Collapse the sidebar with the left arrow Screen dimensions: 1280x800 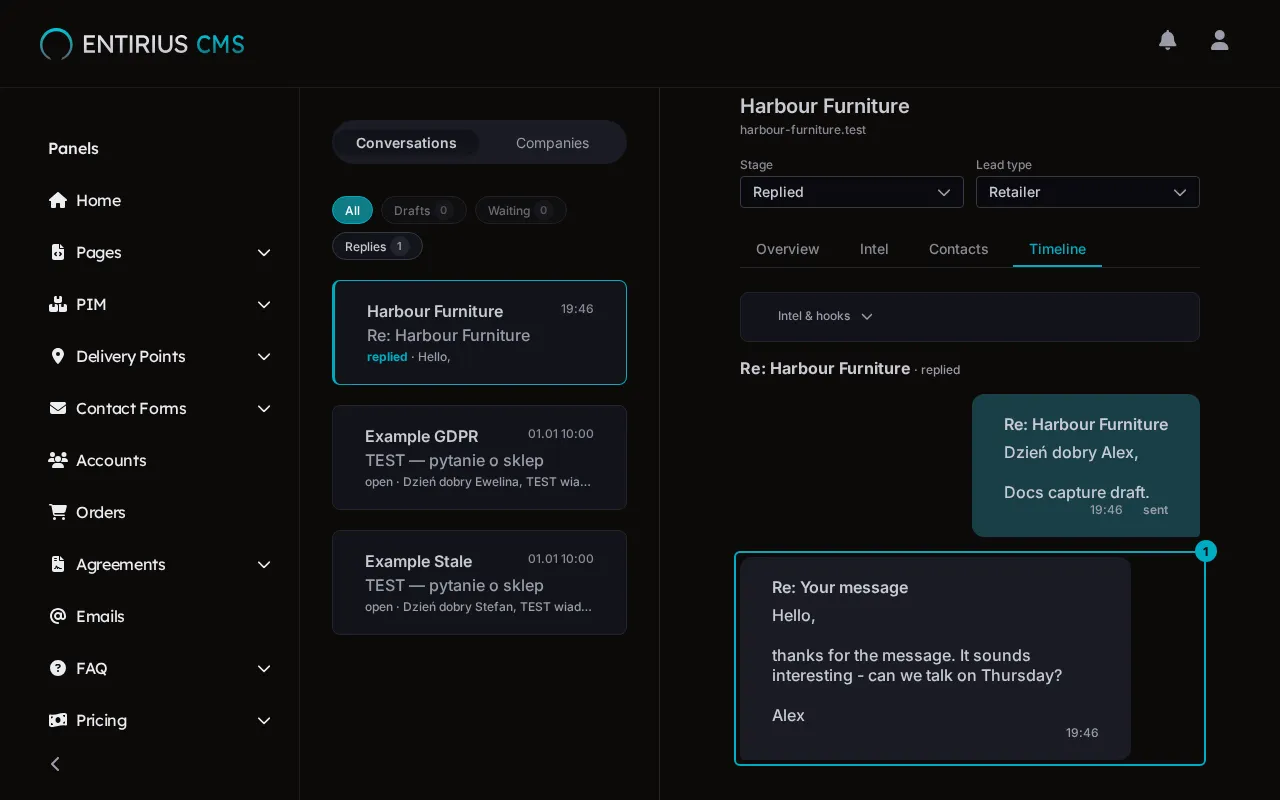[56, 764]
